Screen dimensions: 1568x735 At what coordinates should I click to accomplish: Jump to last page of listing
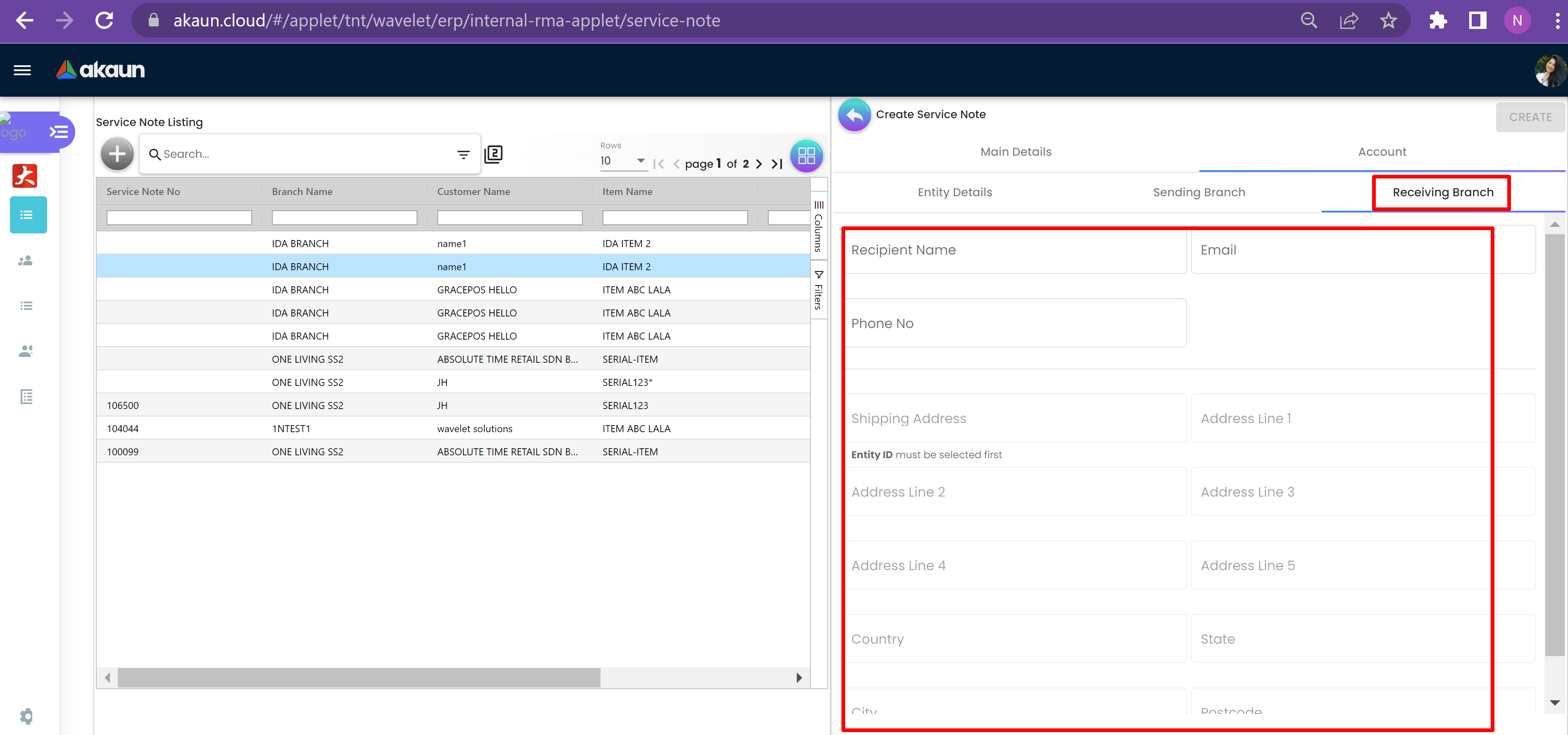point(777,164)
